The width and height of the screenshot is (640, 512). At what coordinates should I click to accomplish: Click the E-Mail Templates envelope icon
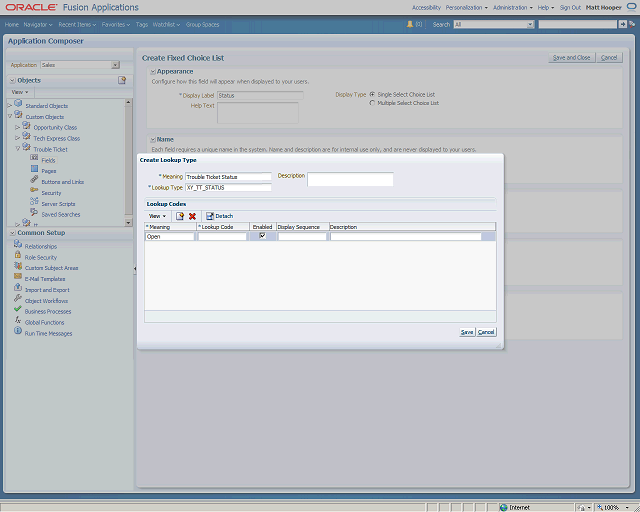tap(18, 276)
